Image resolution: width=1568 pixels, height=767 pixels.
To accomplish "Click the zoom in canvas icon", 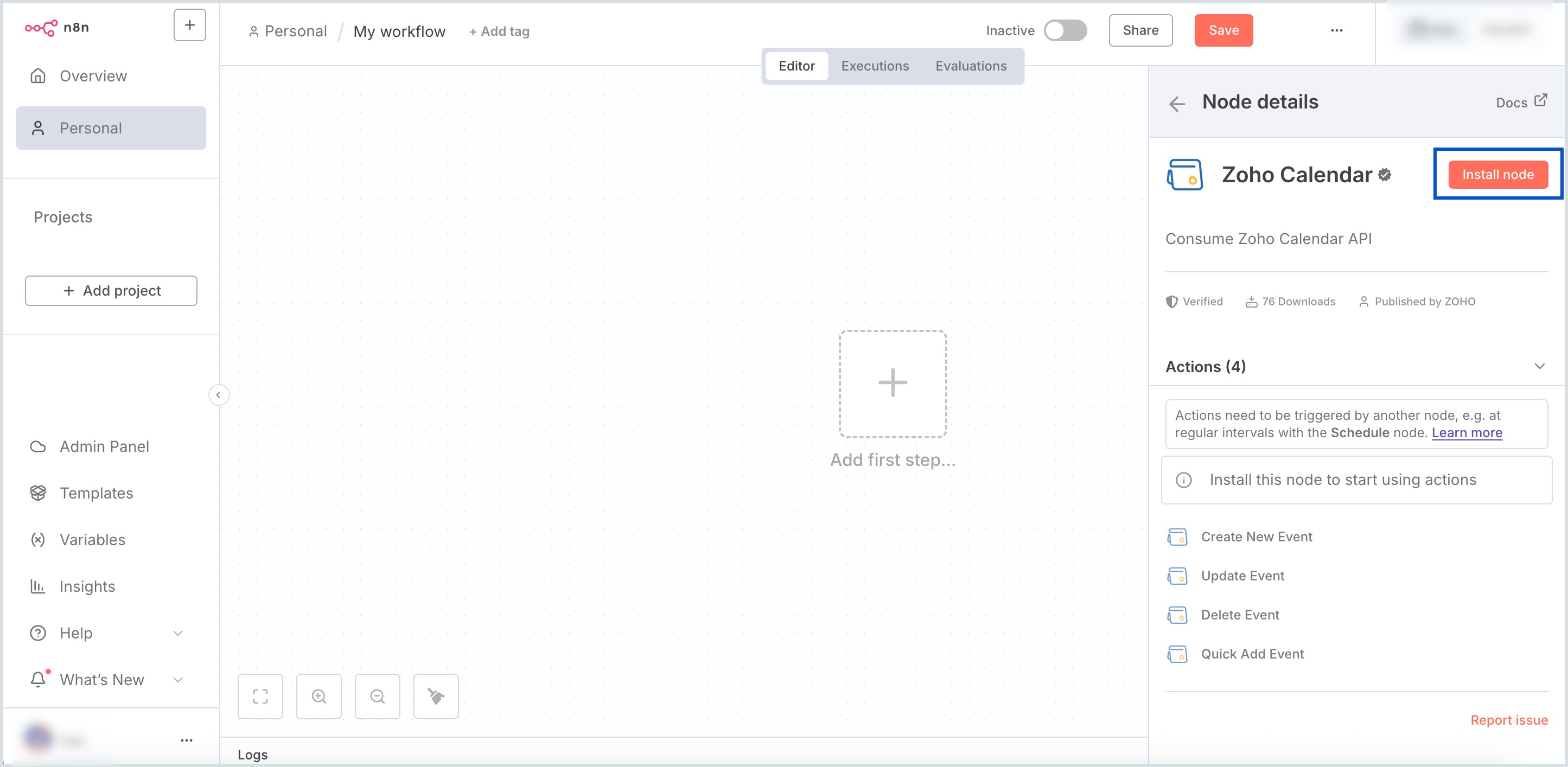I will coord(319,696).
